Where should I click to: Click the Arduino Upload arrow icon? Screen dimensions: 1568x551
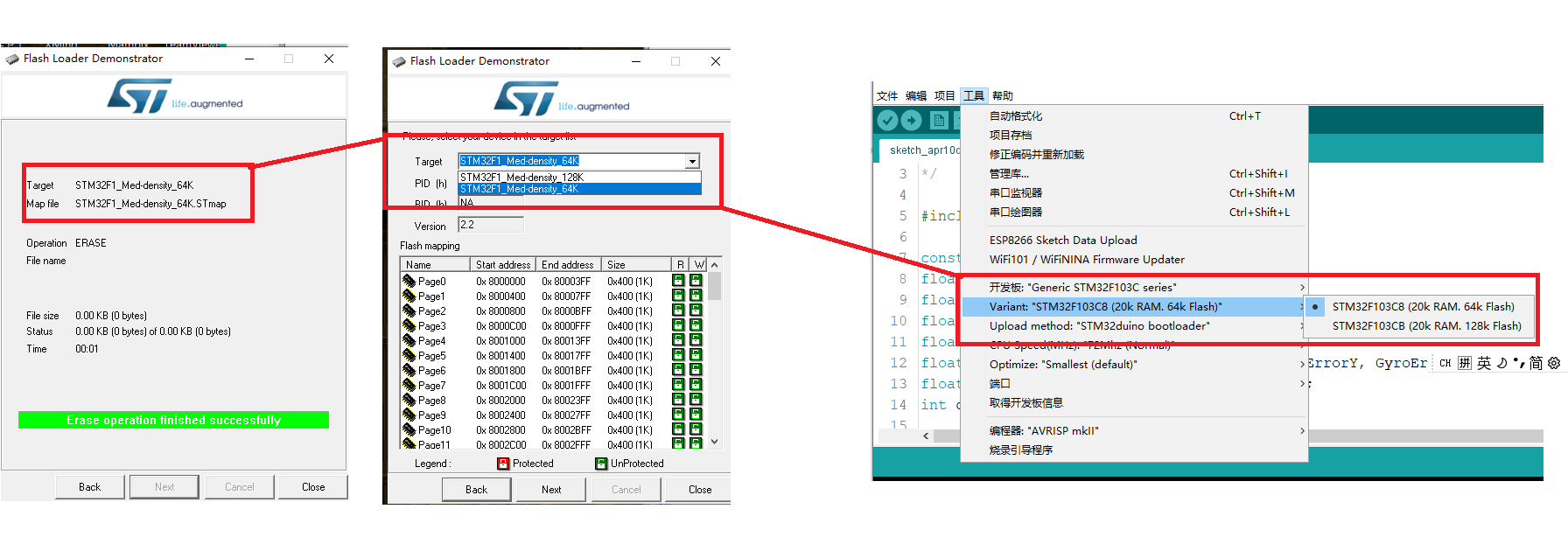[x=911, y=121]
